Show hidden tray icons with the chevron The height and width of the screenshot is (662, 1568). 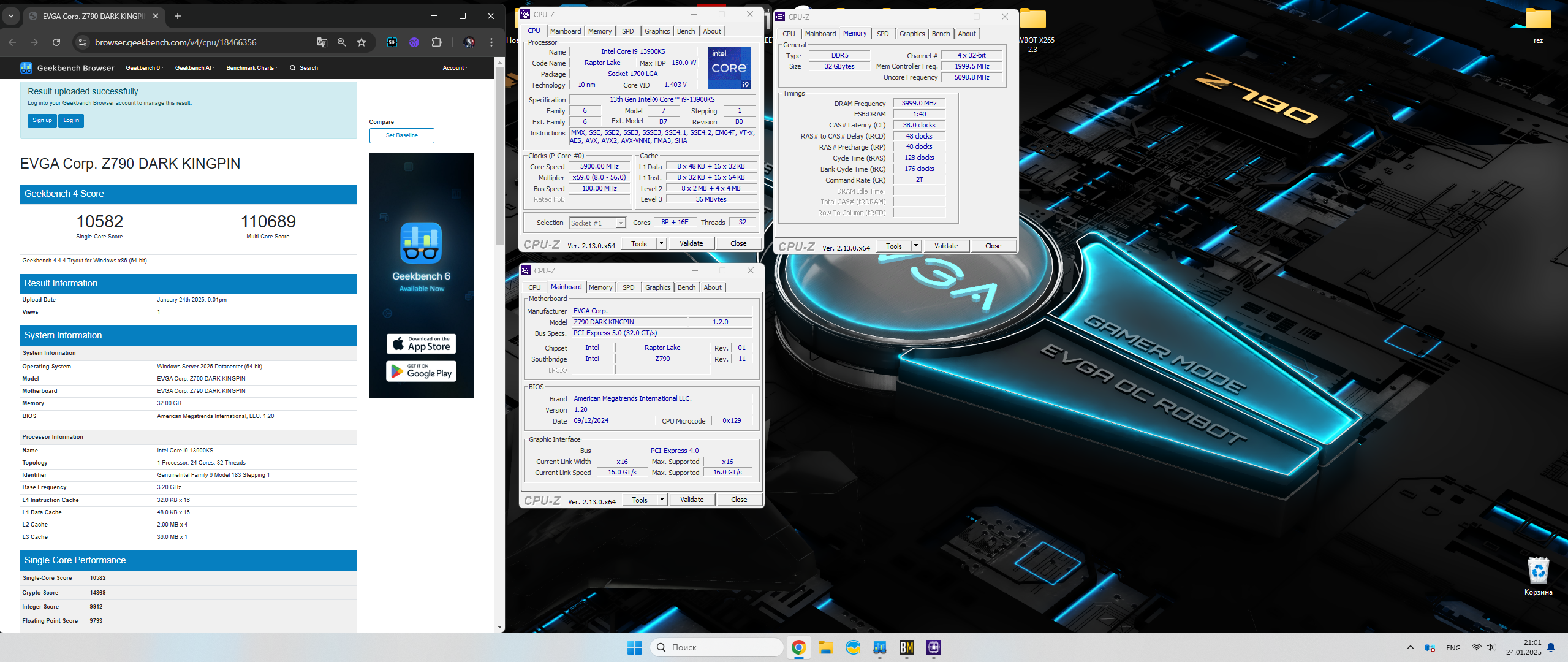tap(1411, 647)
